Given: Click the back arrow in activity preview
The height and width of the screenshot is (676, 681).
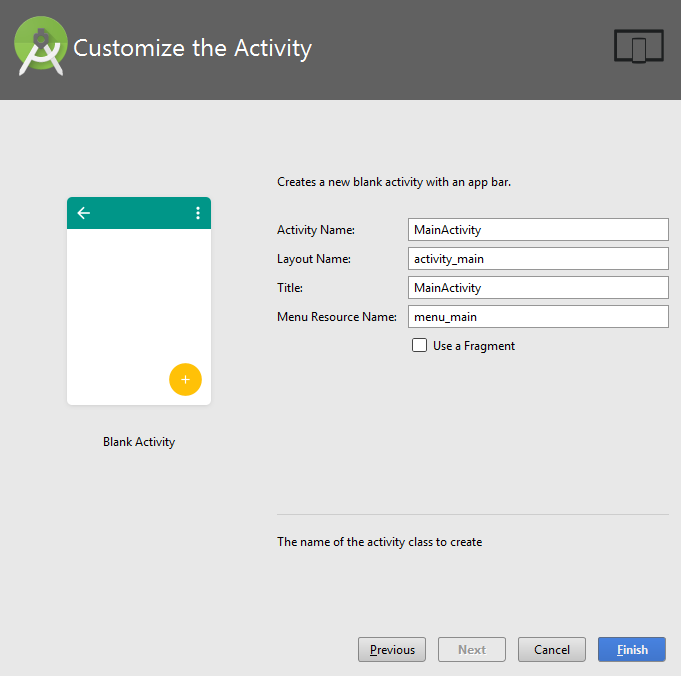Looking at the screenshot, I should (x=83, y=213).
